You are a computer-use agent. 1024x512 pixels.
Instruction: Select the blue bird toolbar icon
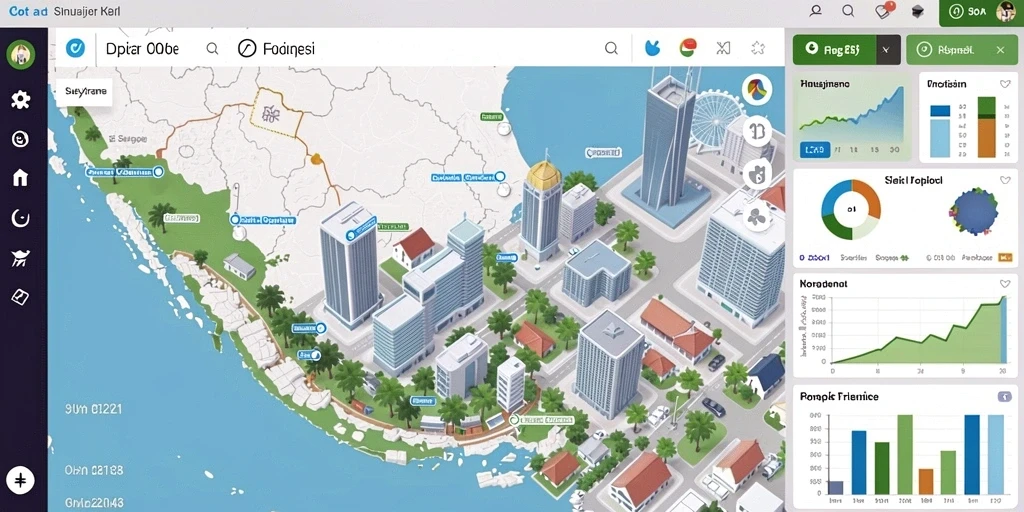coord(652,48)
